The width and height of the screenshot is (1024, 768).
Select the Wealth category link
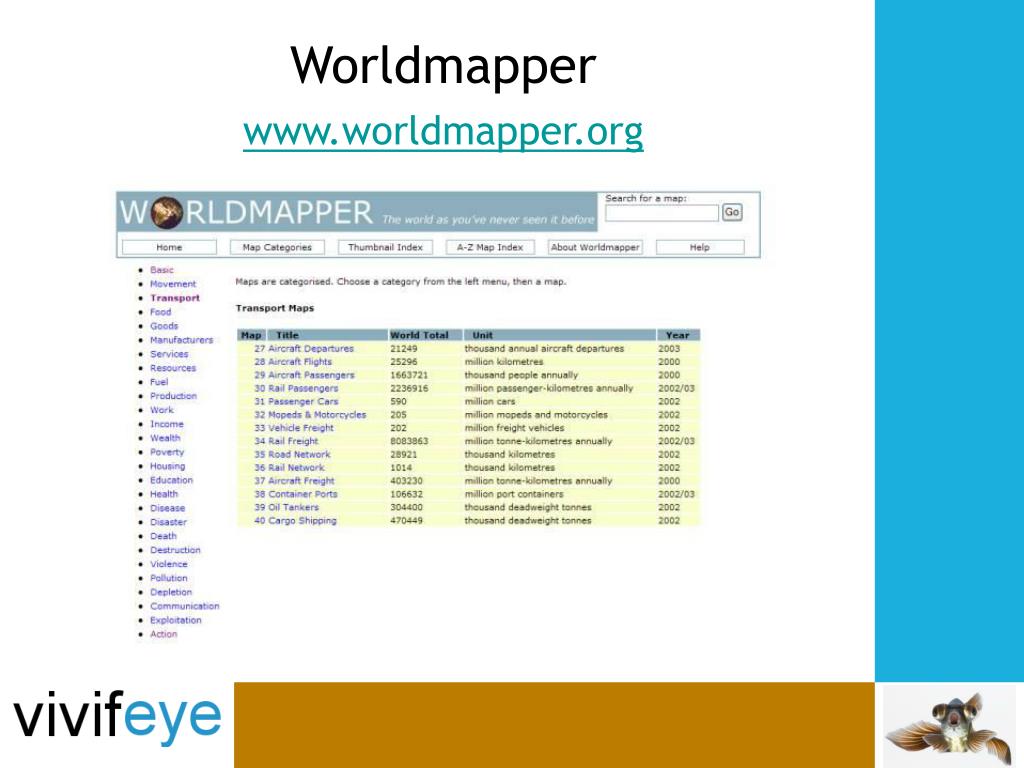coord(165,438)
